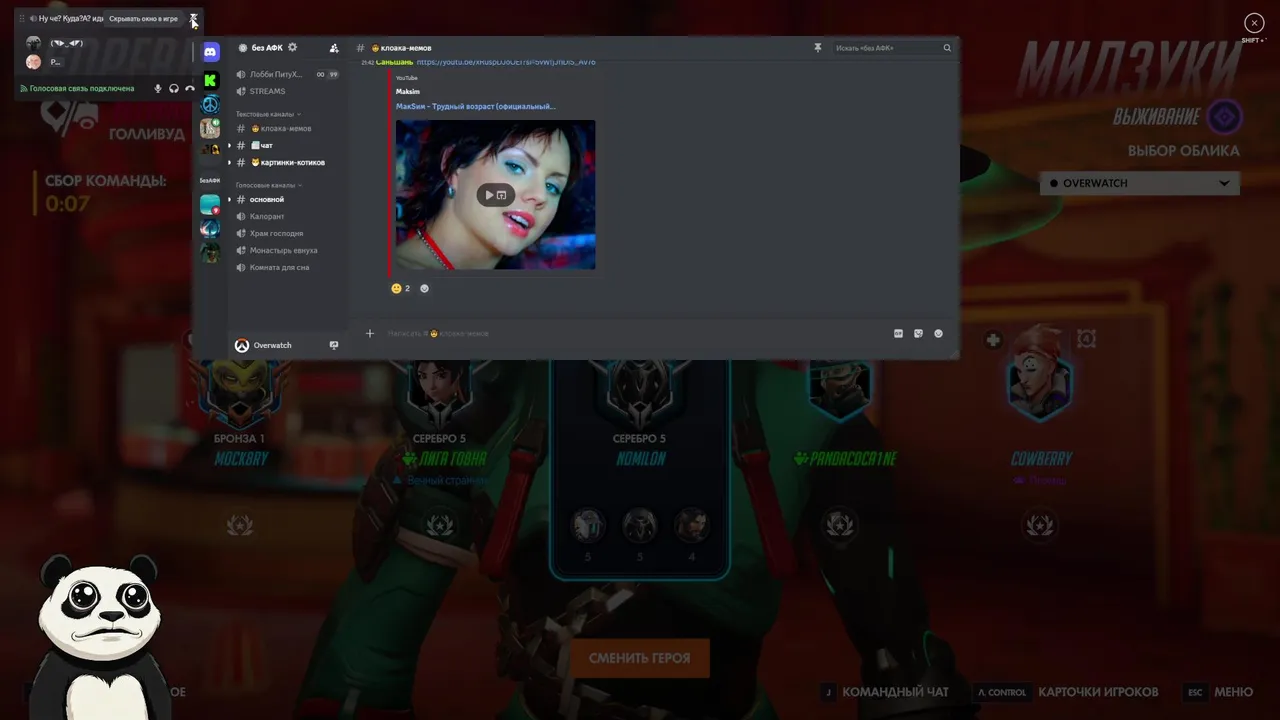Click Выживание purple perk icon
Screen dimensions: 1280x720
click(1223, 117)
